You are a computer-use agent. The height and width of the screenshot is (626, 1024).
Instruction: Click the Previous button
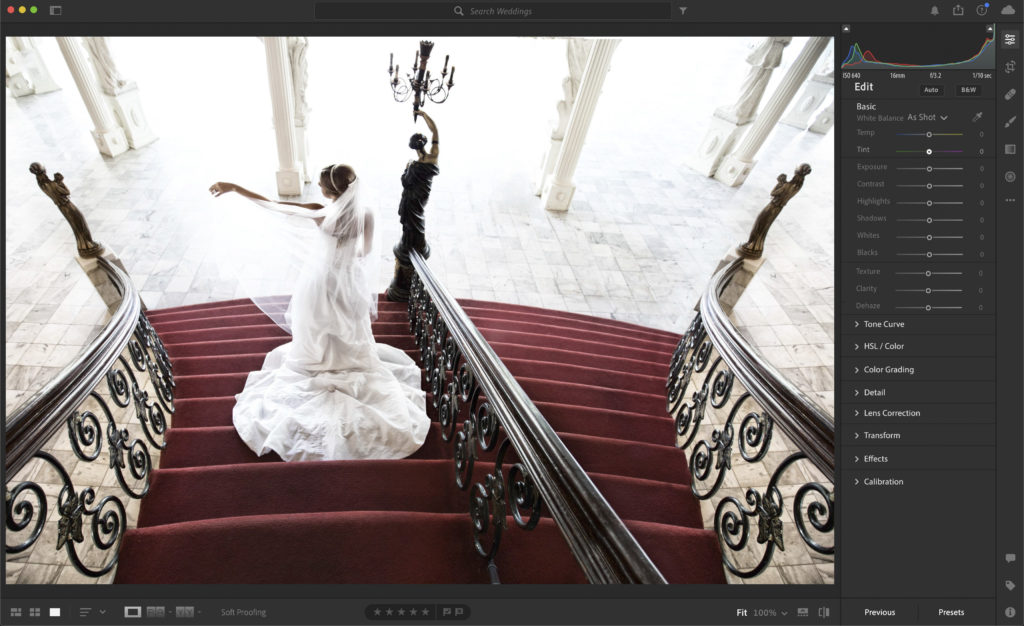coord(879,612)
